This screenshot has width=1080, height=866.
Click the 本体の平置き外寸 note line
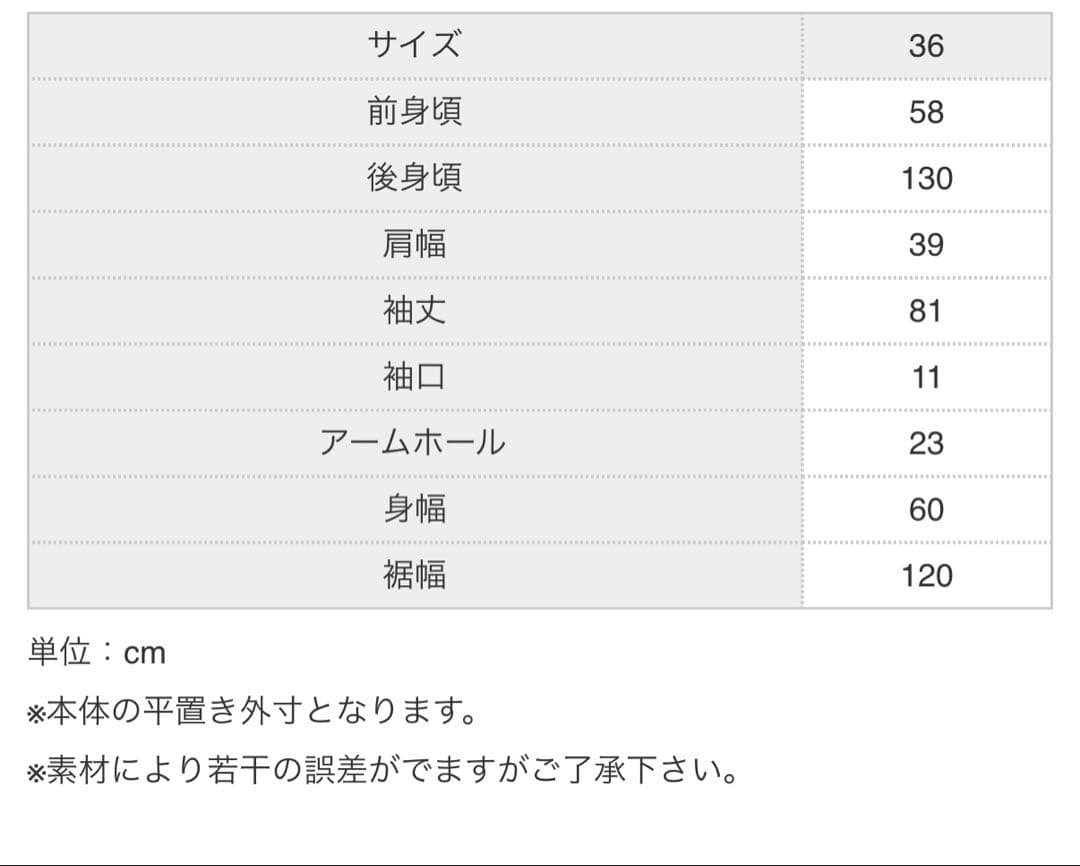pyautogui.click(x=252, y=712)
